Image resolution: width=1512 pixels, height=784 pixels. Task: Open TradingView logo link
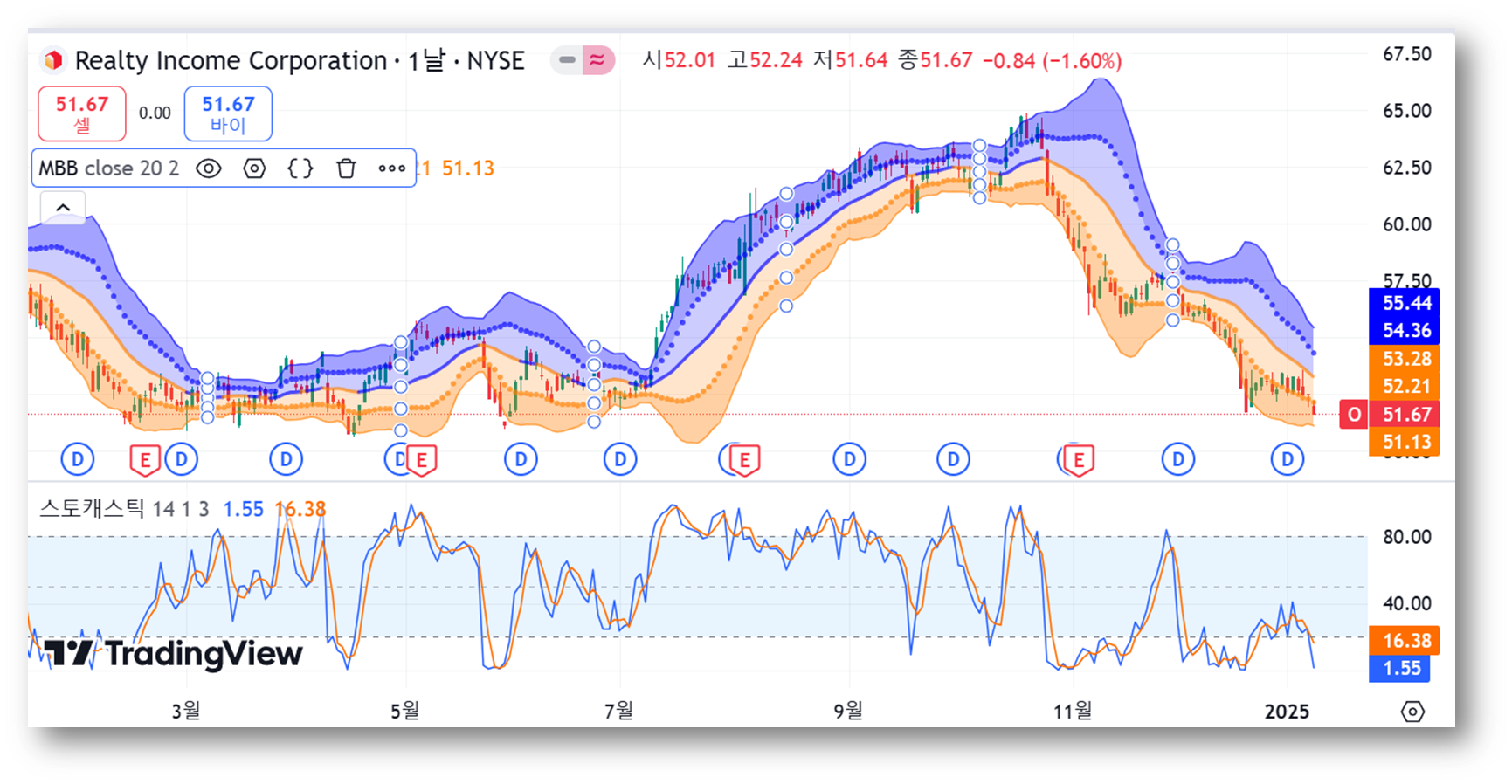(173, 653)
